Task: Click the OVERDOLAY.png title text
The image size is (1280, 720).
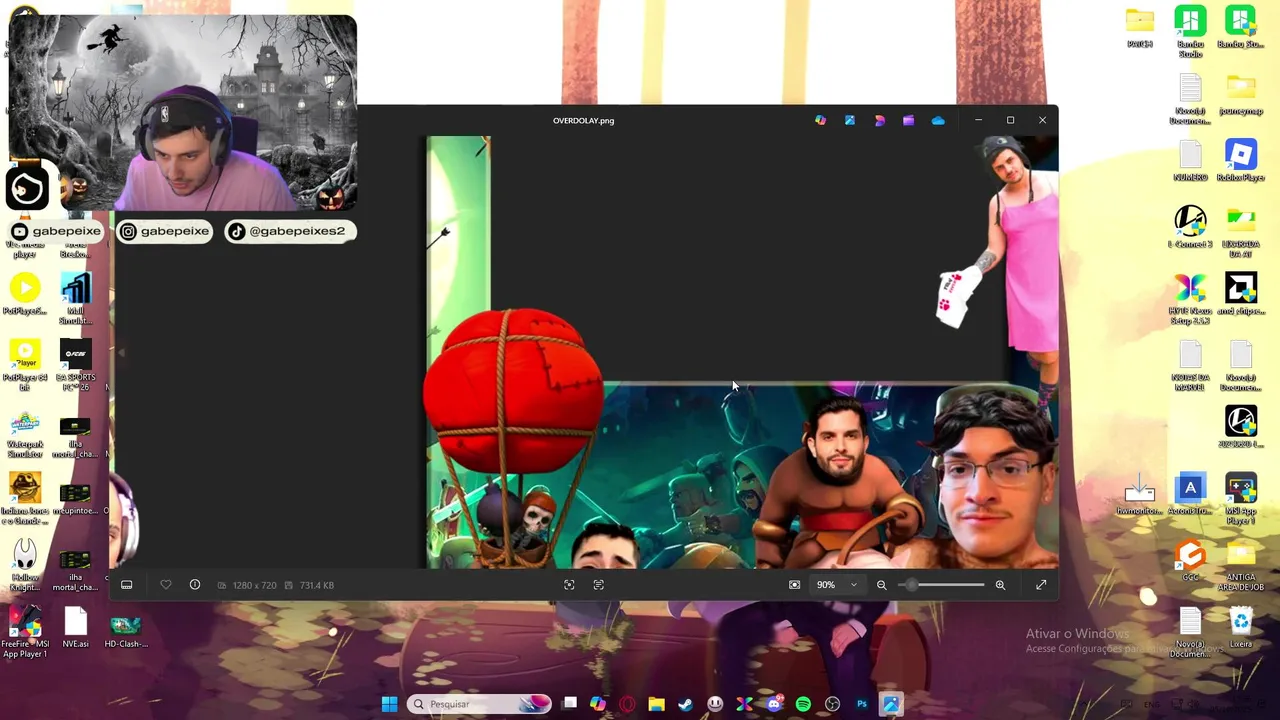Action: pyautogui.click(x=584, y=120)
